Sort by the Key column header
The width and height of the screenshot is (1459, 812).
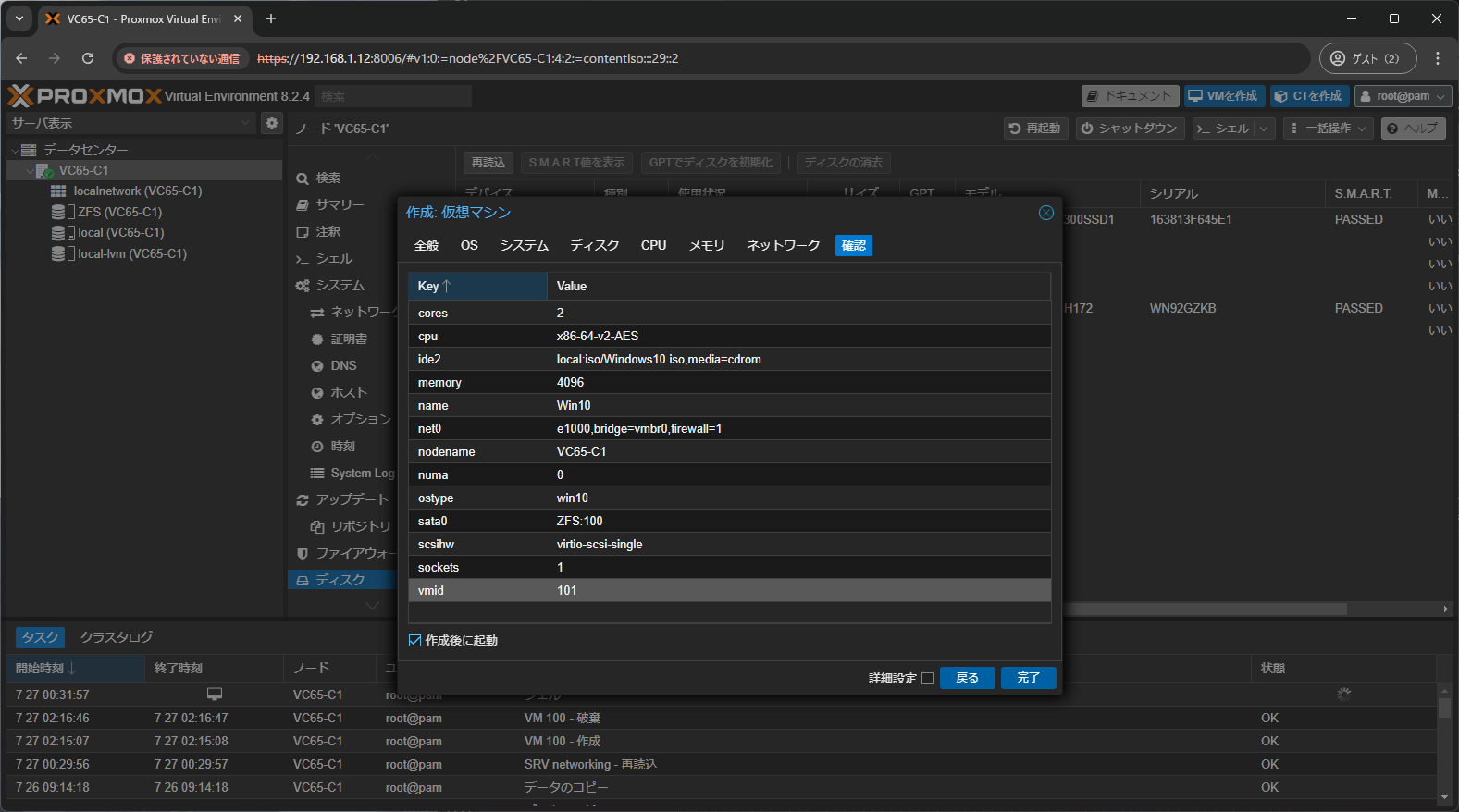[x=478, y=286]
